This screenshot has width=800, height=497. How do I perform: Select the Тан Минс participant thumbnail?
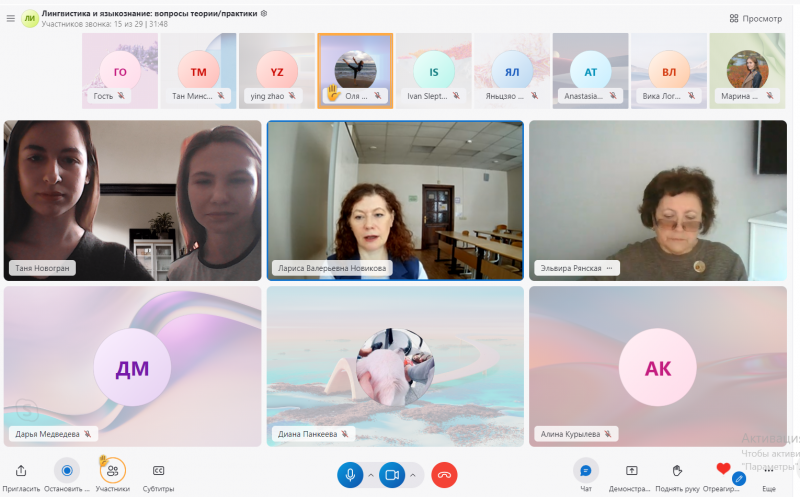coord(198,71)
